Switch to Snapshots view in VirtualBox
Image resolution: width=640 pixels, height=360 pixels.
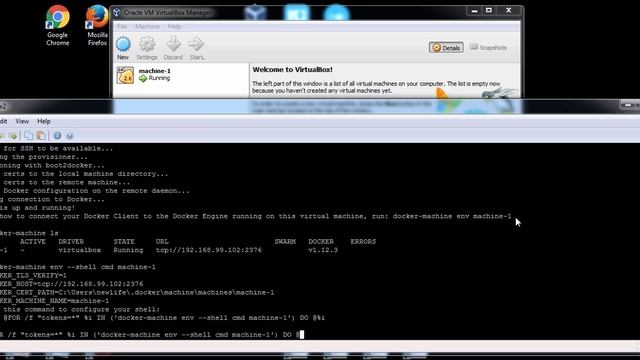click(x=488, y=48)
